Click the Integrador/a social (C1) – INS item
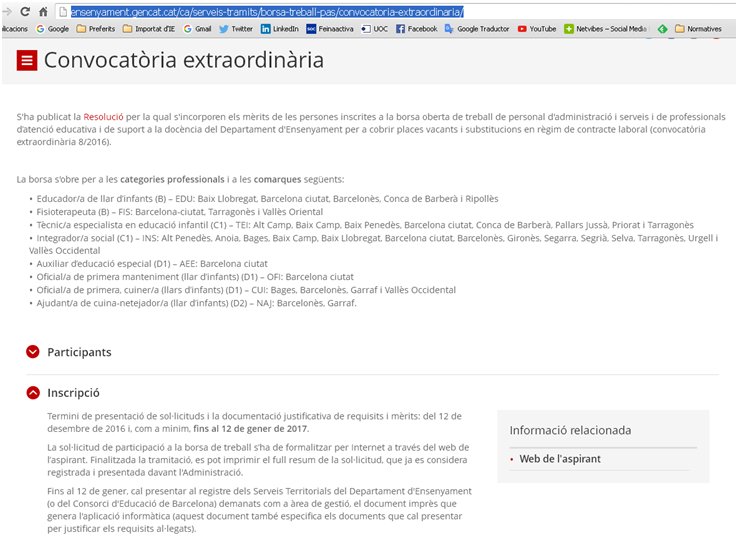 tap(374, 244)
